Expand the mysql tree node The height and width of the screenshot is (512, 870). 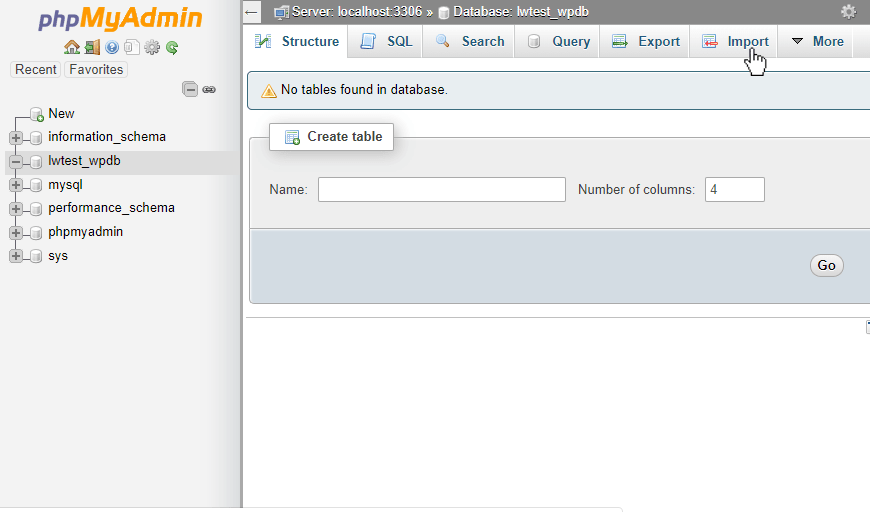tap(16, 185)
